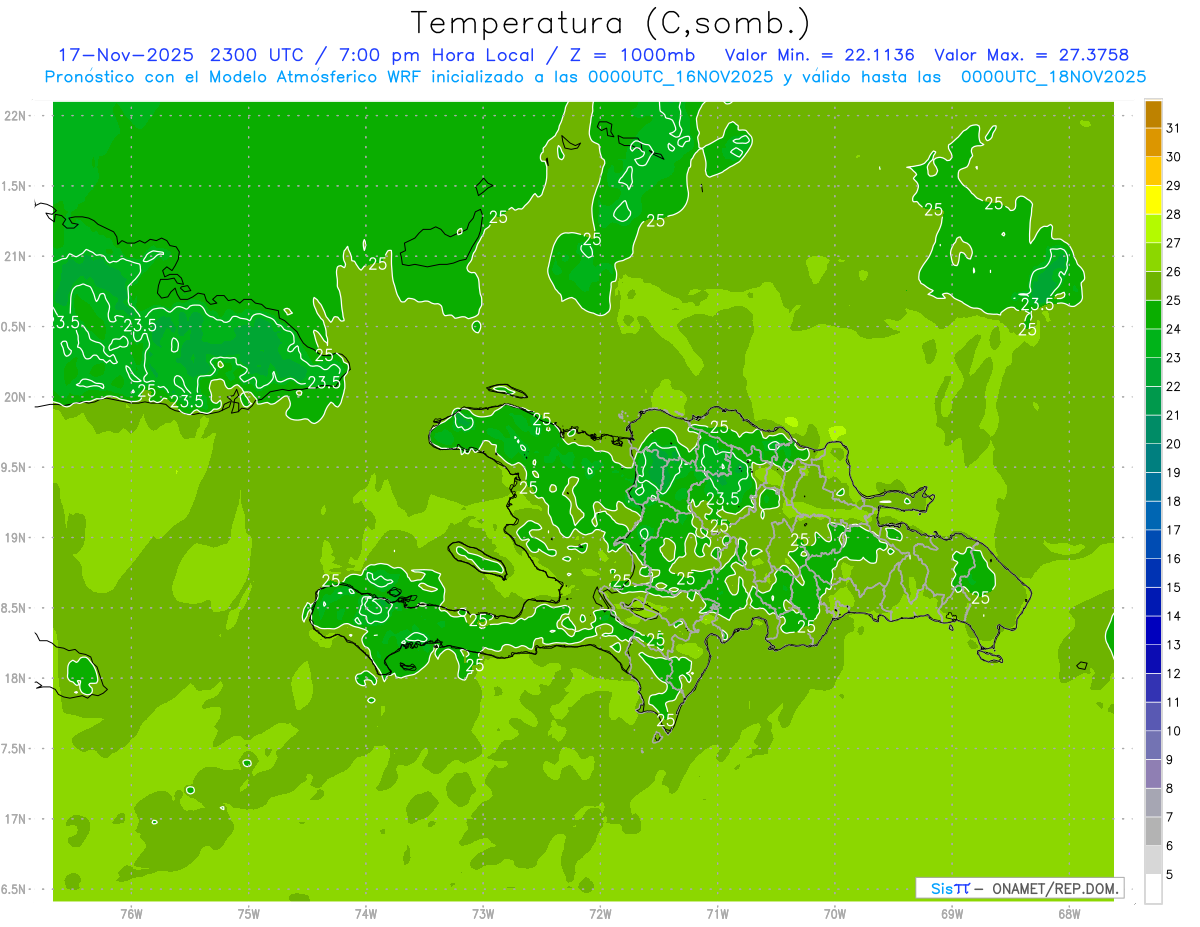Click the color bar segment between 26 and 27
The width and height of the screenshot is (1200, 927).
click(x=1153, y=258)
